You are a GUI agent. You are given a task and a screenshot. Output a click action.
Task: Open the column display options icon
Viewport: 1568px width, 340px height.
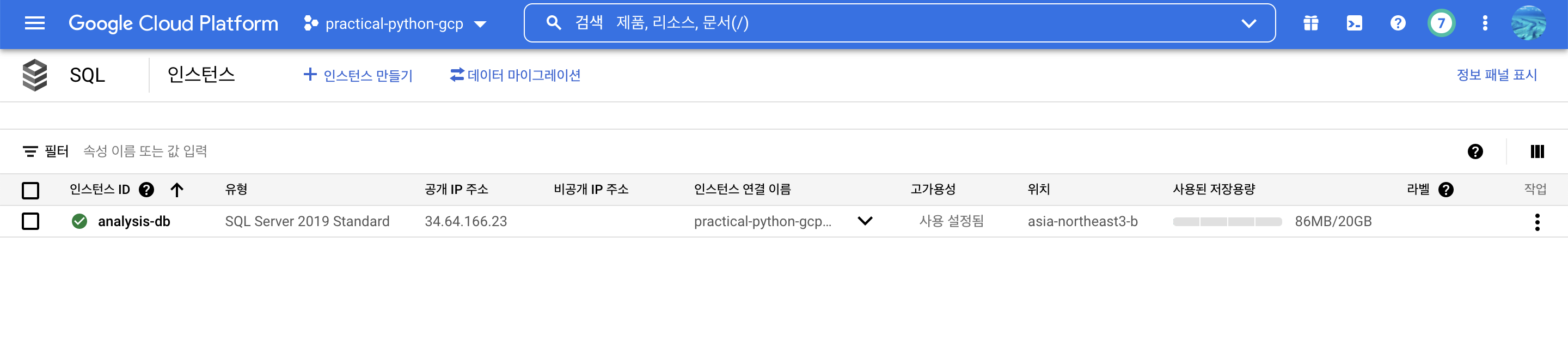(x=1537, y=151)
